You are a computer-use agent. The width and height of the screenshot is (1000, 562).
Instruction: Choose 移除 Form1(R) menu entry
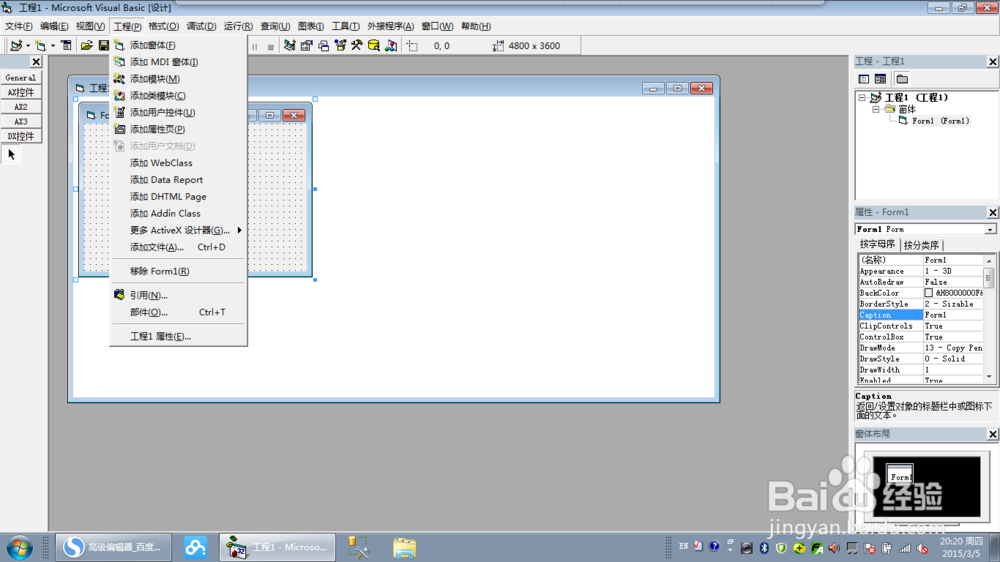179,271
